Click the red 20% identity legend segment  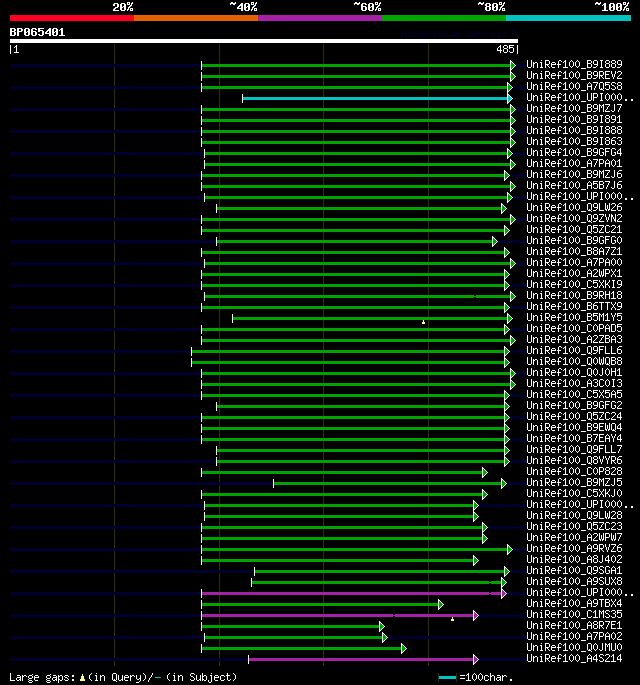click(x=72, y=18)
